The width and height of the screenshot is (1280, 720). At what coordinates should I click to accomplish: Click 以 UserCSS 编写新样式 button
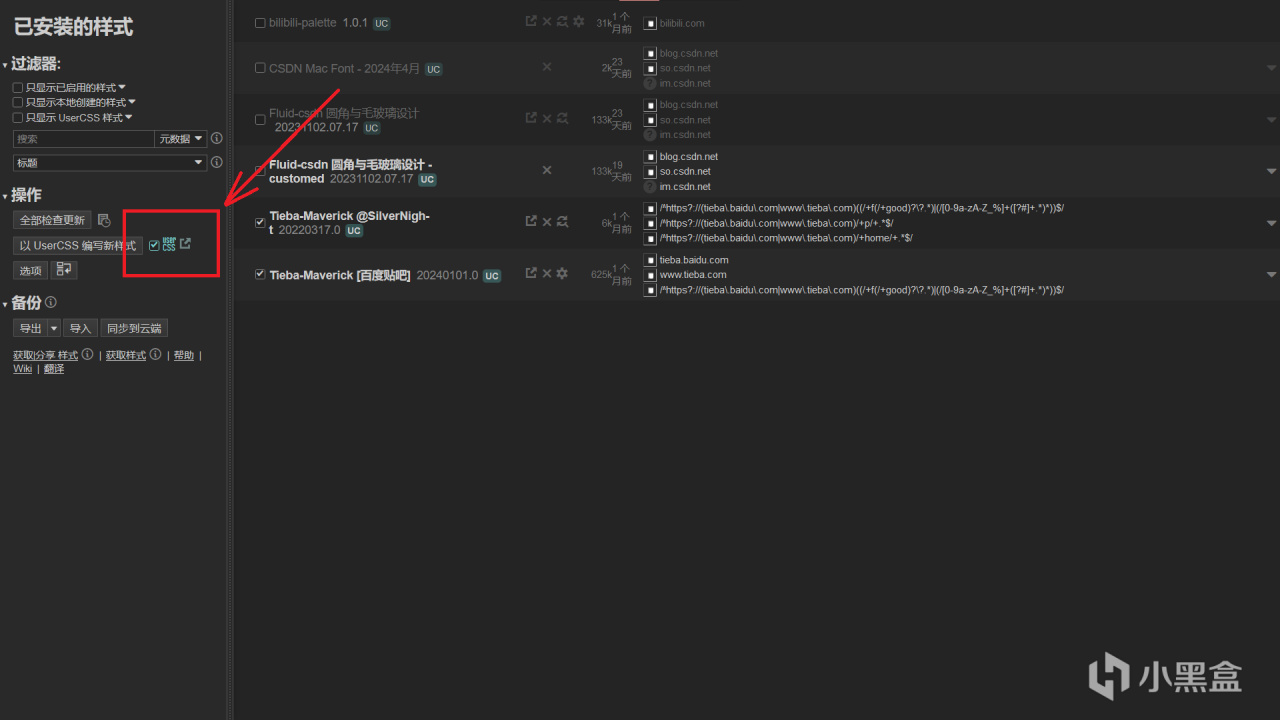tap(78, 246)
